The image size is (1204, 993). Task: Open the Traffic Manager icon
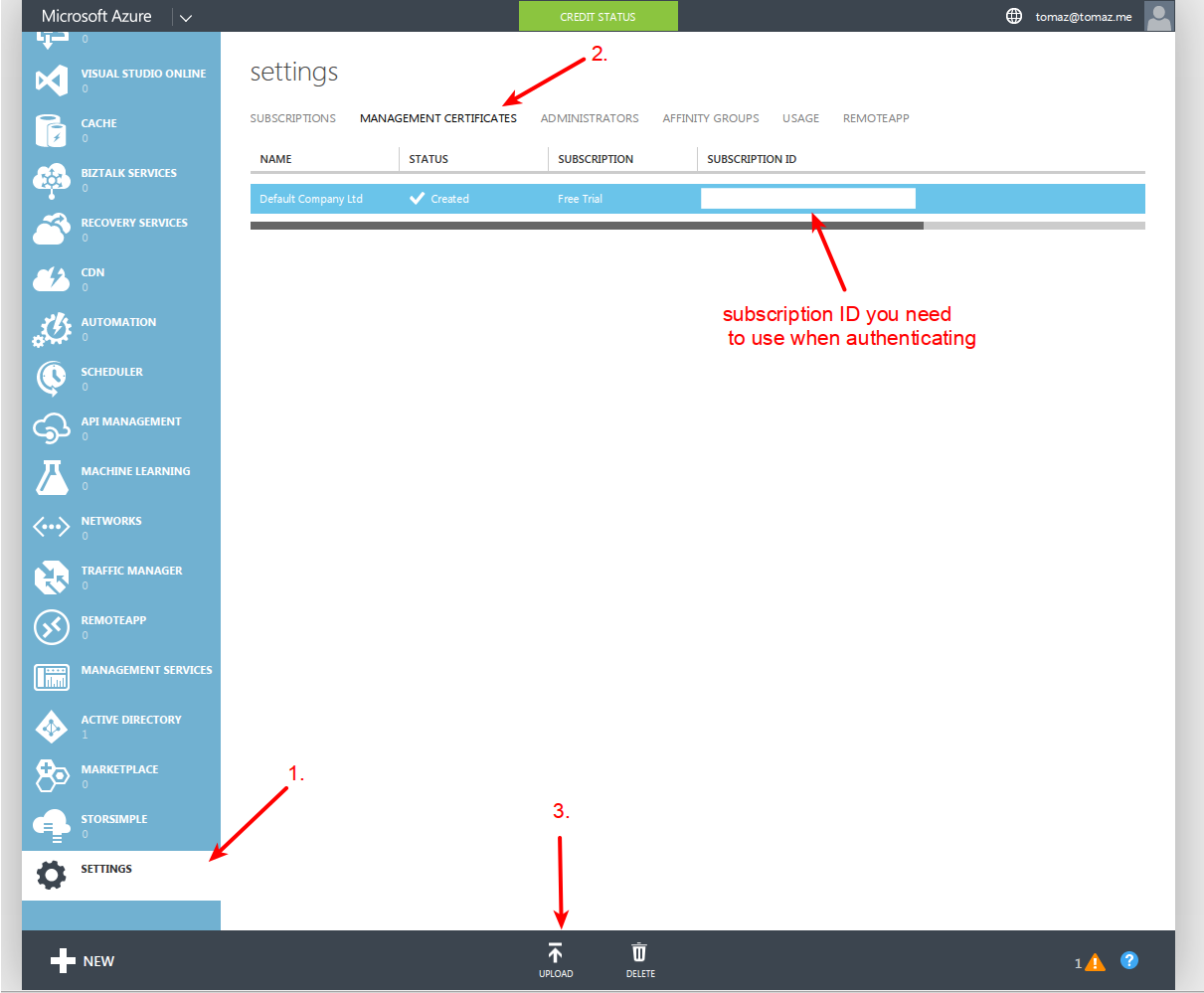[x=52, y=578]
